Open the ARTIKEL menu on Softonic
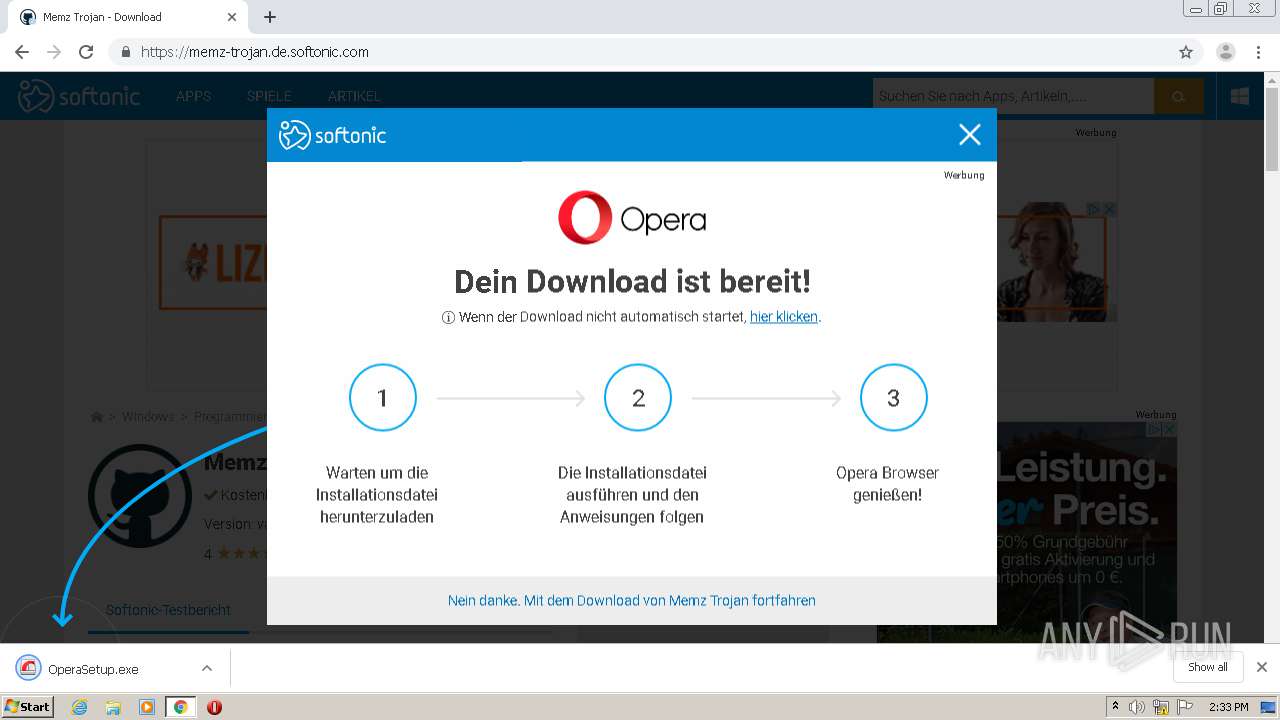Screen dimensions: 1280x720 354,96
